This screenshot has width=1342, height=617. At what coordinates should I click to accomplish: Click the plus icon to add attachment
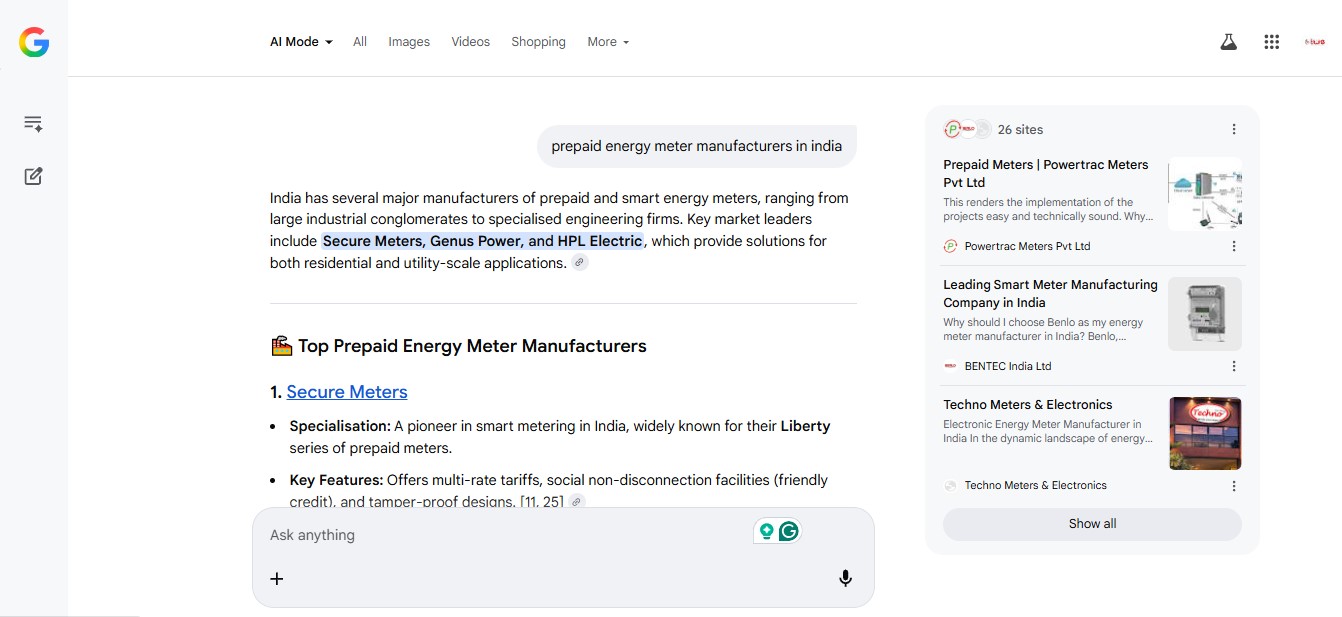pos(277,578)
